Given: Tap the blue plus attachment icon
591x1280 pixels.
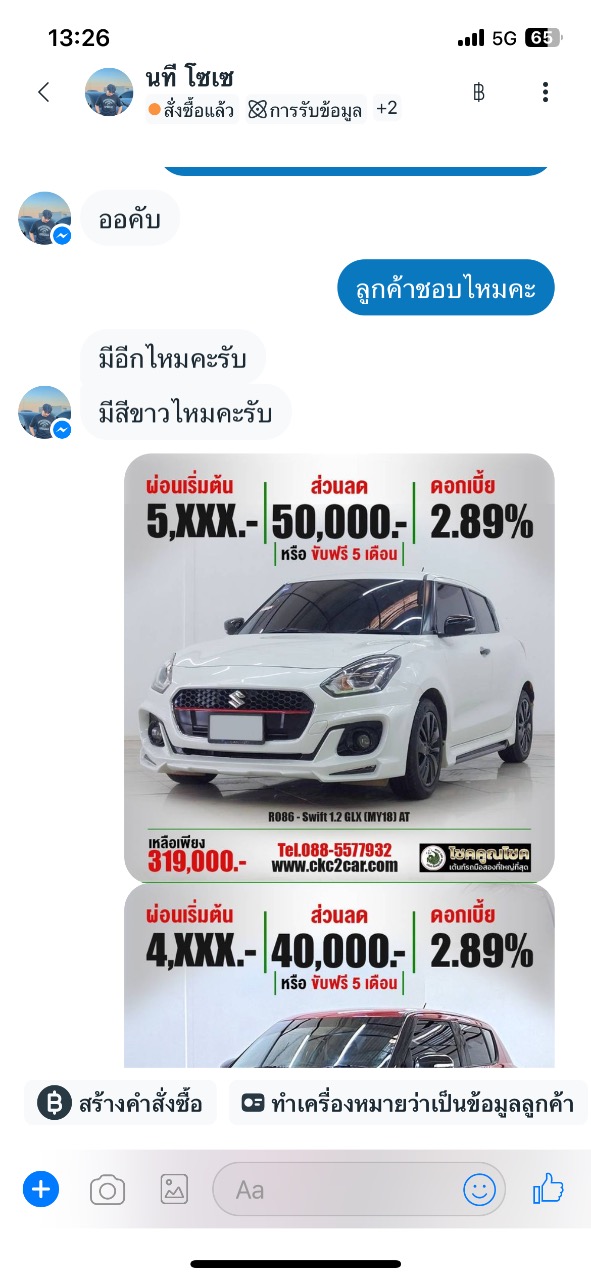Looking at the screenshot, I should tap(41, 1189).
